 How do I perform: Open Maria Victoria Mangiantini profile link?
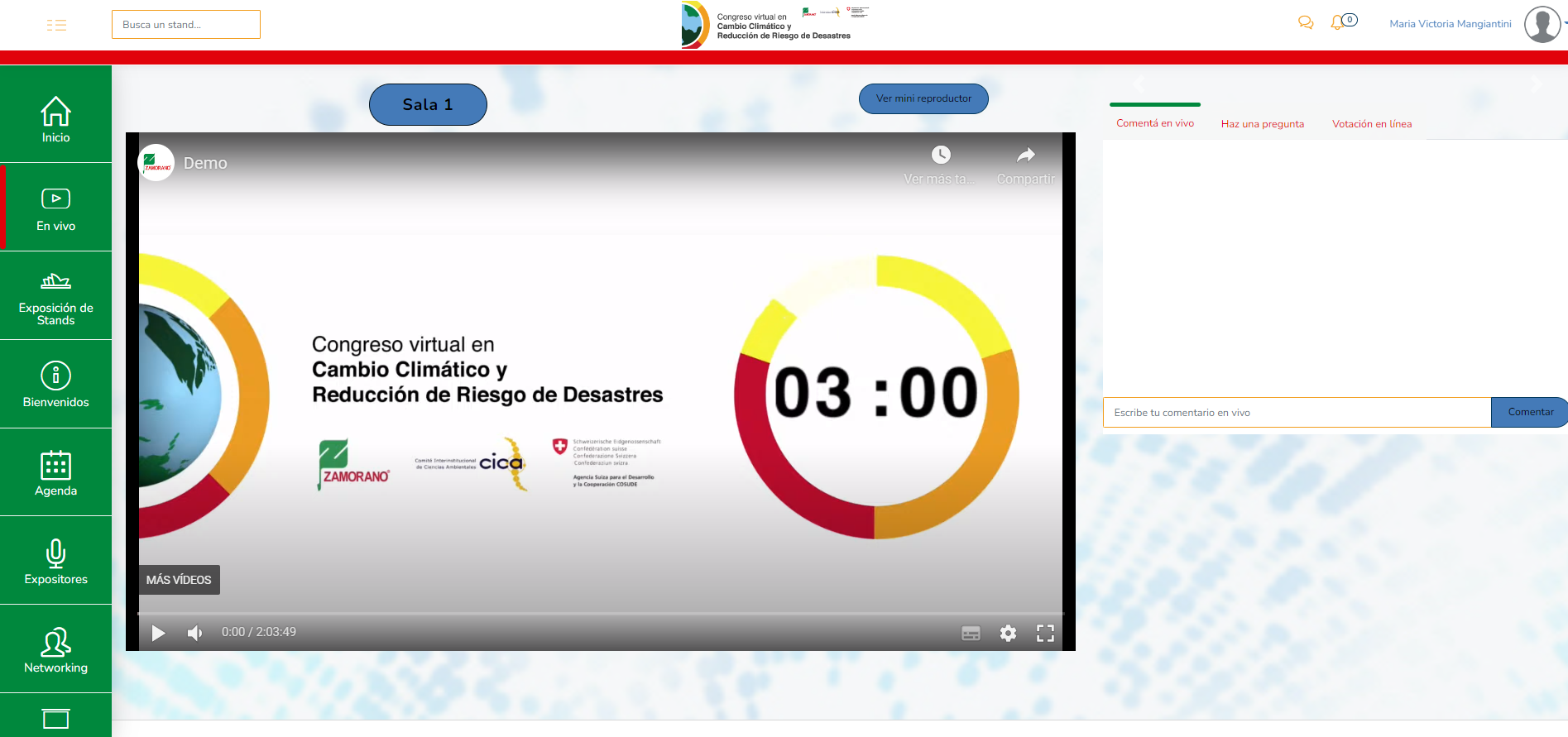[1450, 24]
